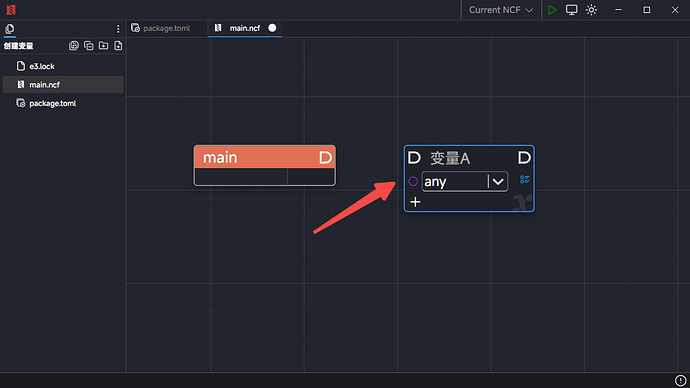The height and width of the screenshot is (388, 690).
Task: Click the collapse all icon in explorer toolbar
Action: click(x=88, y=46)
